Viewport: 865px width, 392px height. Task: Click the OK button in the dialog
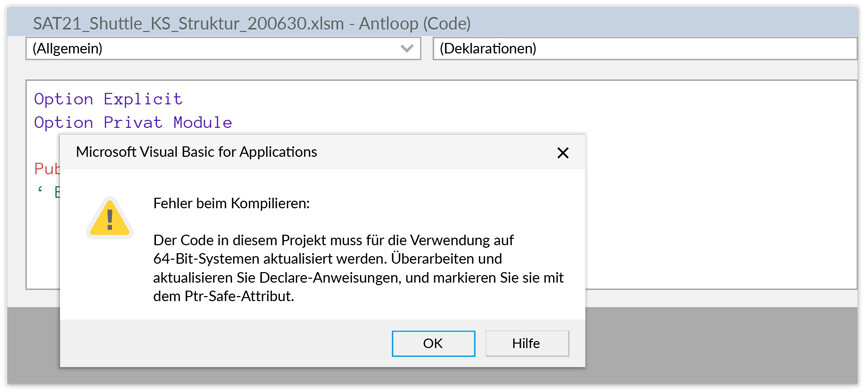pos(433,343)
